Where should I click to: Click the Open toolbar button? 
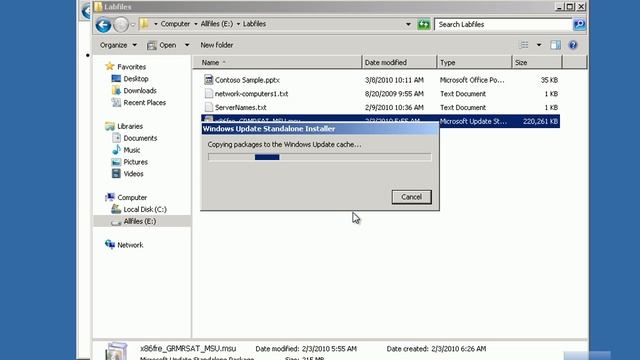(x=162, y=45)
